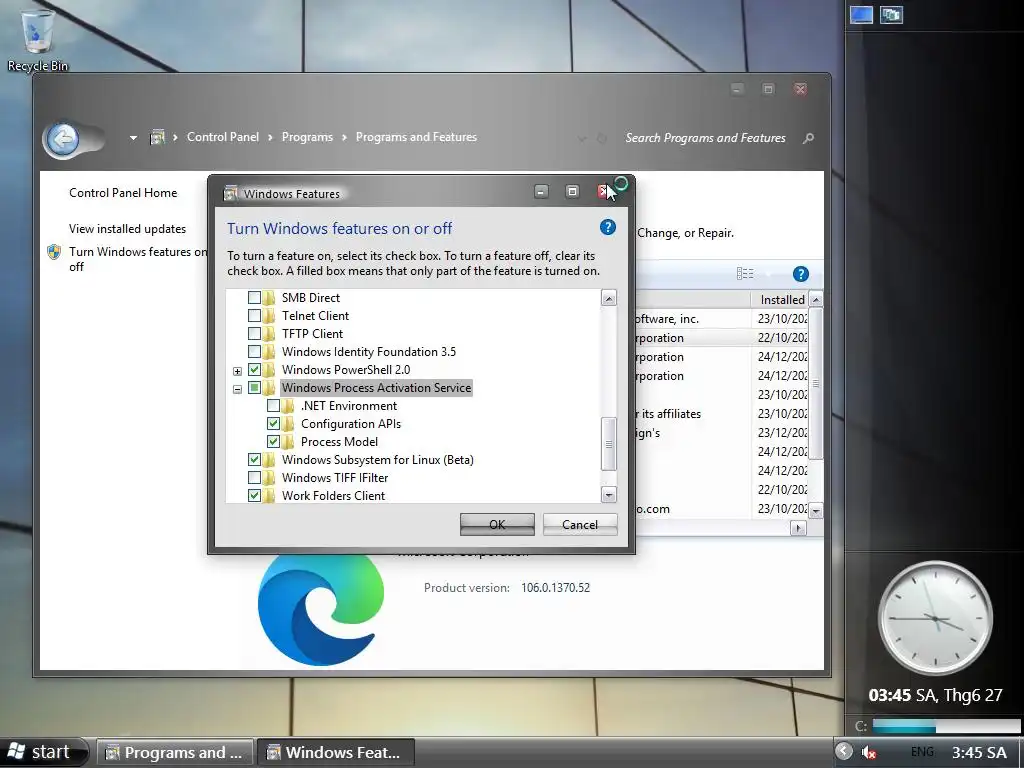
Task: Open Control Panel Home link
Action: pyautogui.click(x=123, y=193)
